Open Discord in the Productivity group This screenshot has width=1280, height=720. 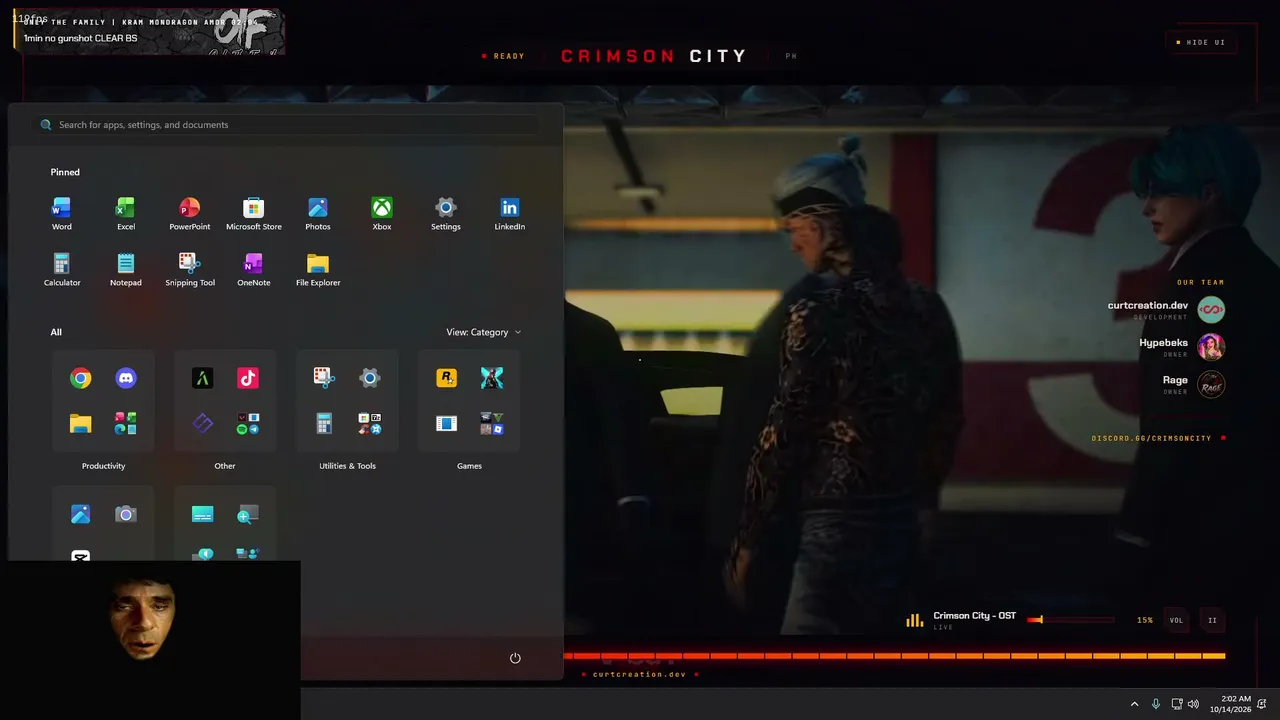pyautogui.click(x=125, y=378)
